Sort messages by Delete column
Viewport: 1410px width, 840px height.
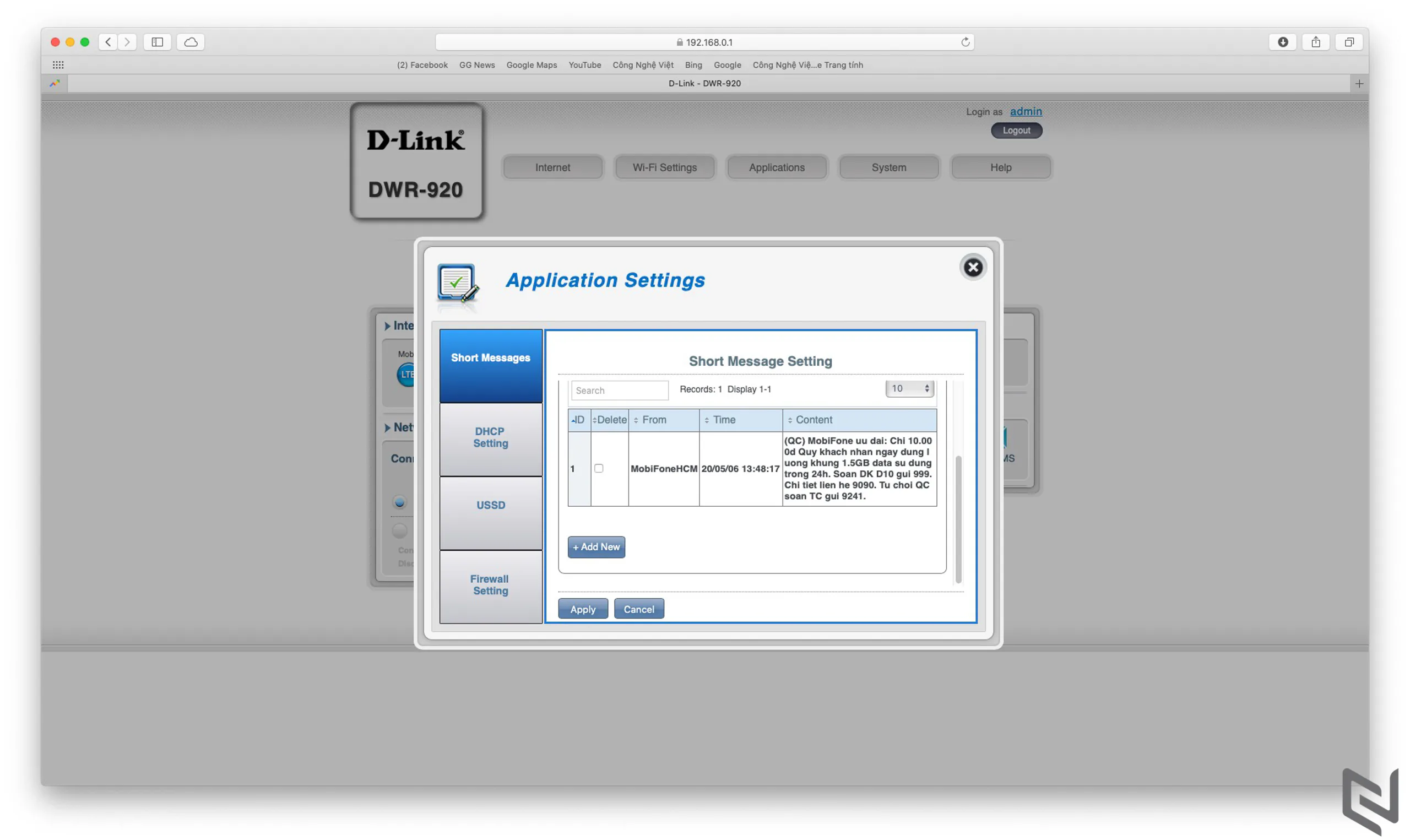click(609, 419)
